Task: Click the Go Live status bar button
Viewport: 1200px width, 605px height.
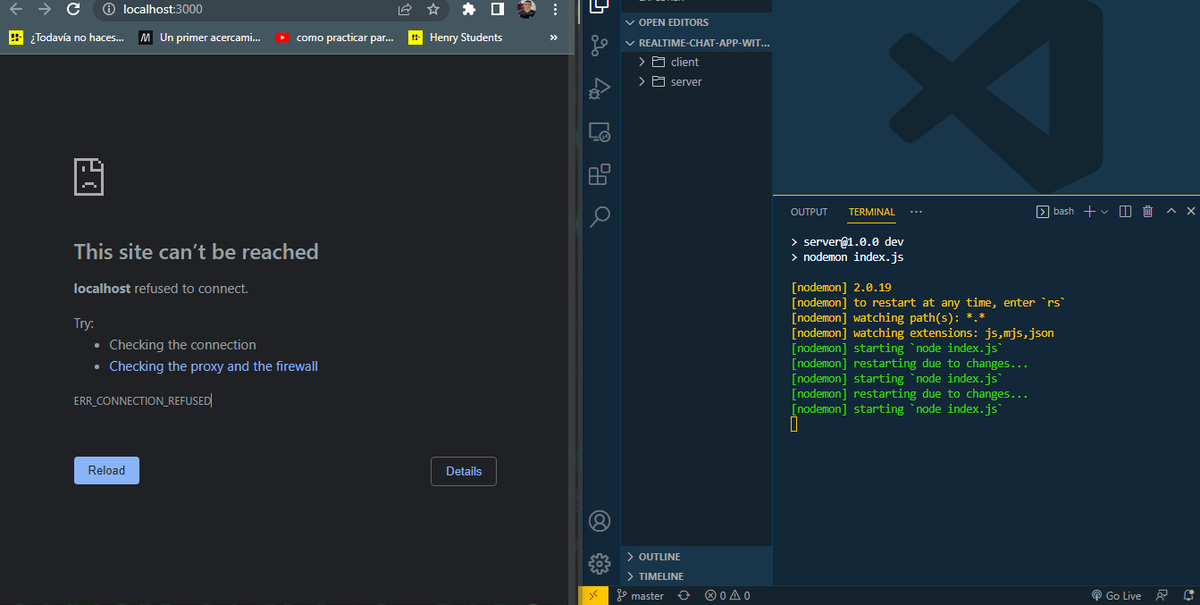Action: [1116, 596]
